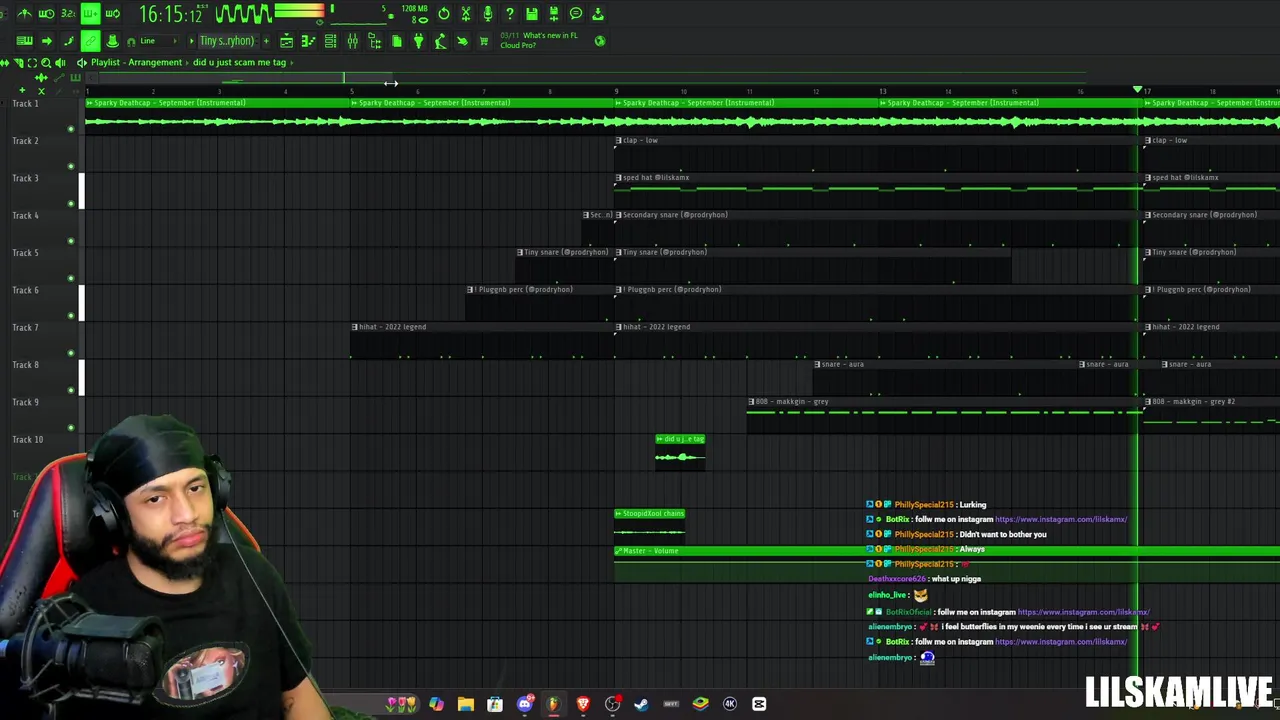1280x720 pixels.
Task: Click did u just scam me tag breadcrumb
Action: pyautogui.click(x=239, y=62)
